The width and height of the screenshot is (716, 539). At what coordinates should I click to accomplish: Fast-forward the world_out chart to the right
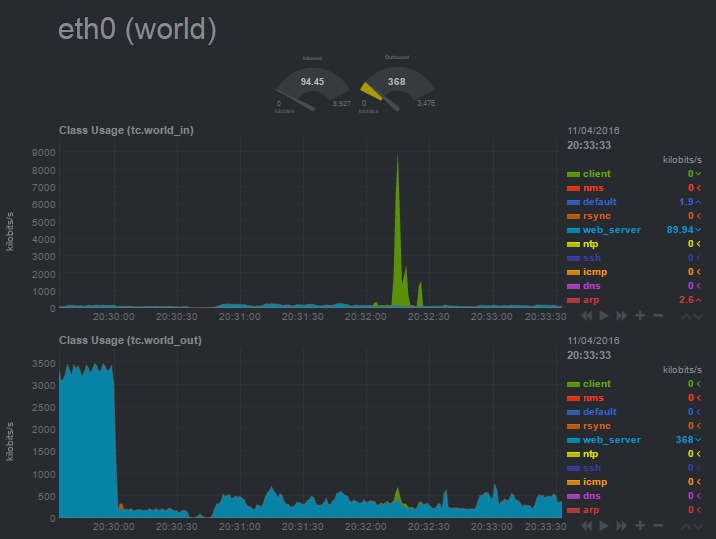click(622, 525)
